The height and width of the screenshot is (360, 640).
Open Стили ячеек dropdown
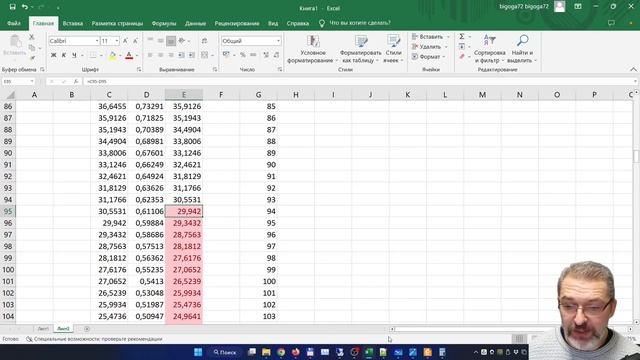pos(393,49)
